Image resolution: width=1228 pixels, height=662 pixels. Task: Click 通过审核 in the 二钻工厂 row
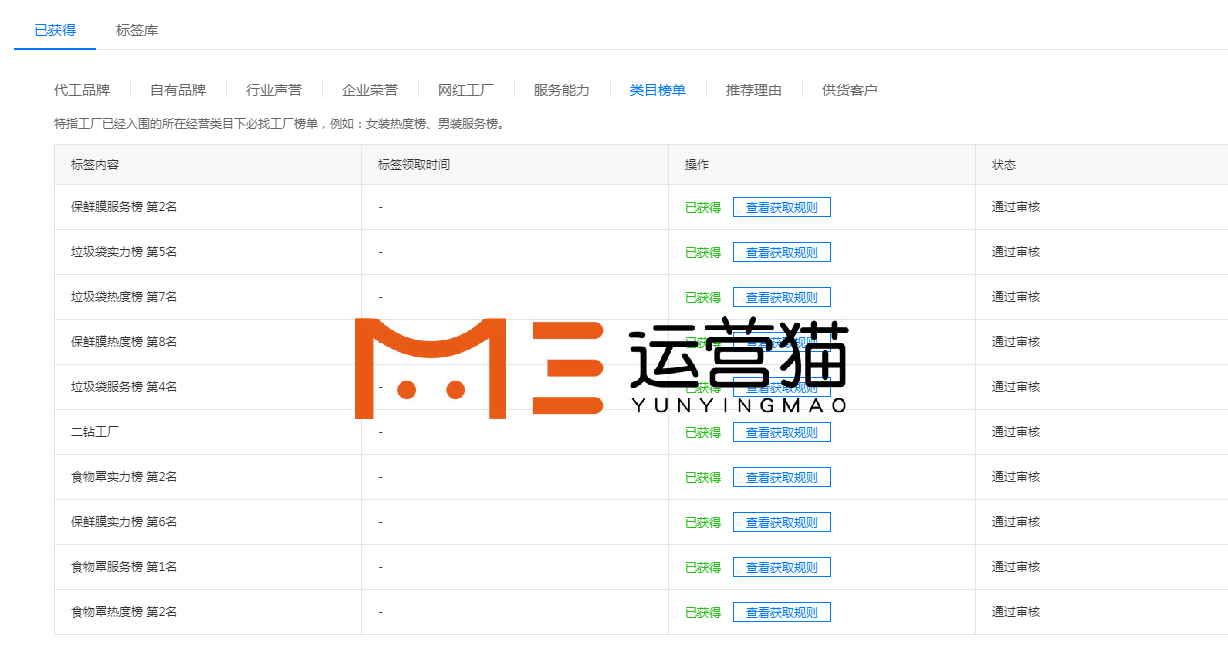(x=1016, y=432)
